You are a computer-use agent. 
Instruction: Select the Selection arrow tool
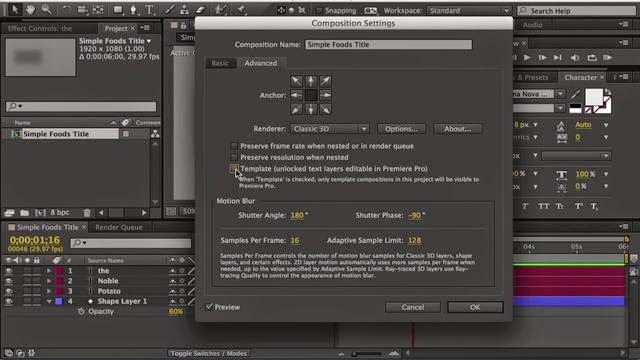coord(14,9)
